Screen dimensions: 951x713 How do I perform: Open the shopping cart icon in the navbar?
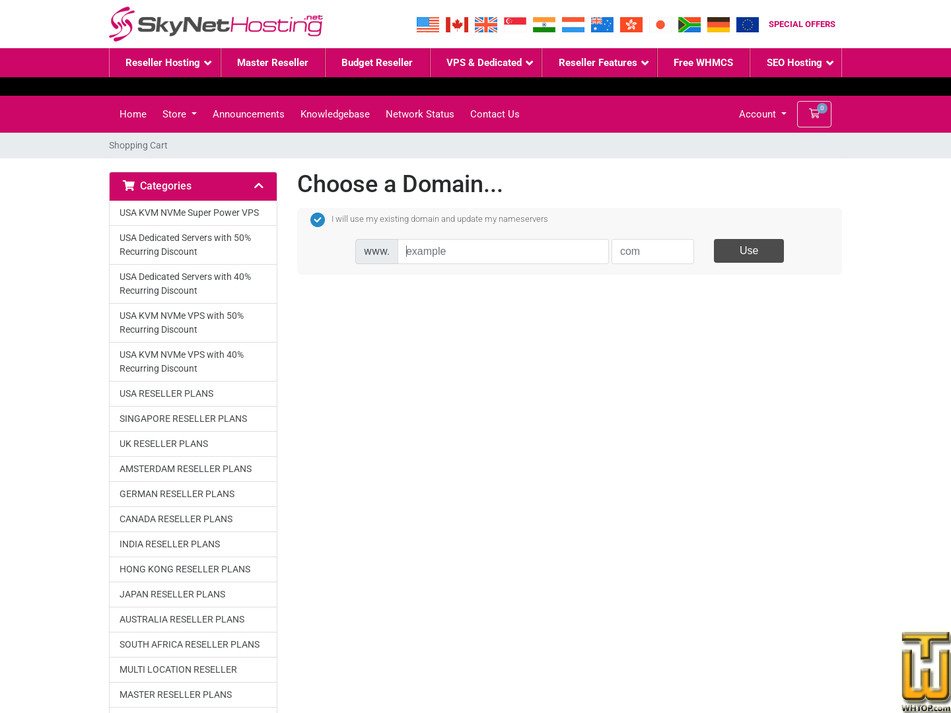point(814,114)
